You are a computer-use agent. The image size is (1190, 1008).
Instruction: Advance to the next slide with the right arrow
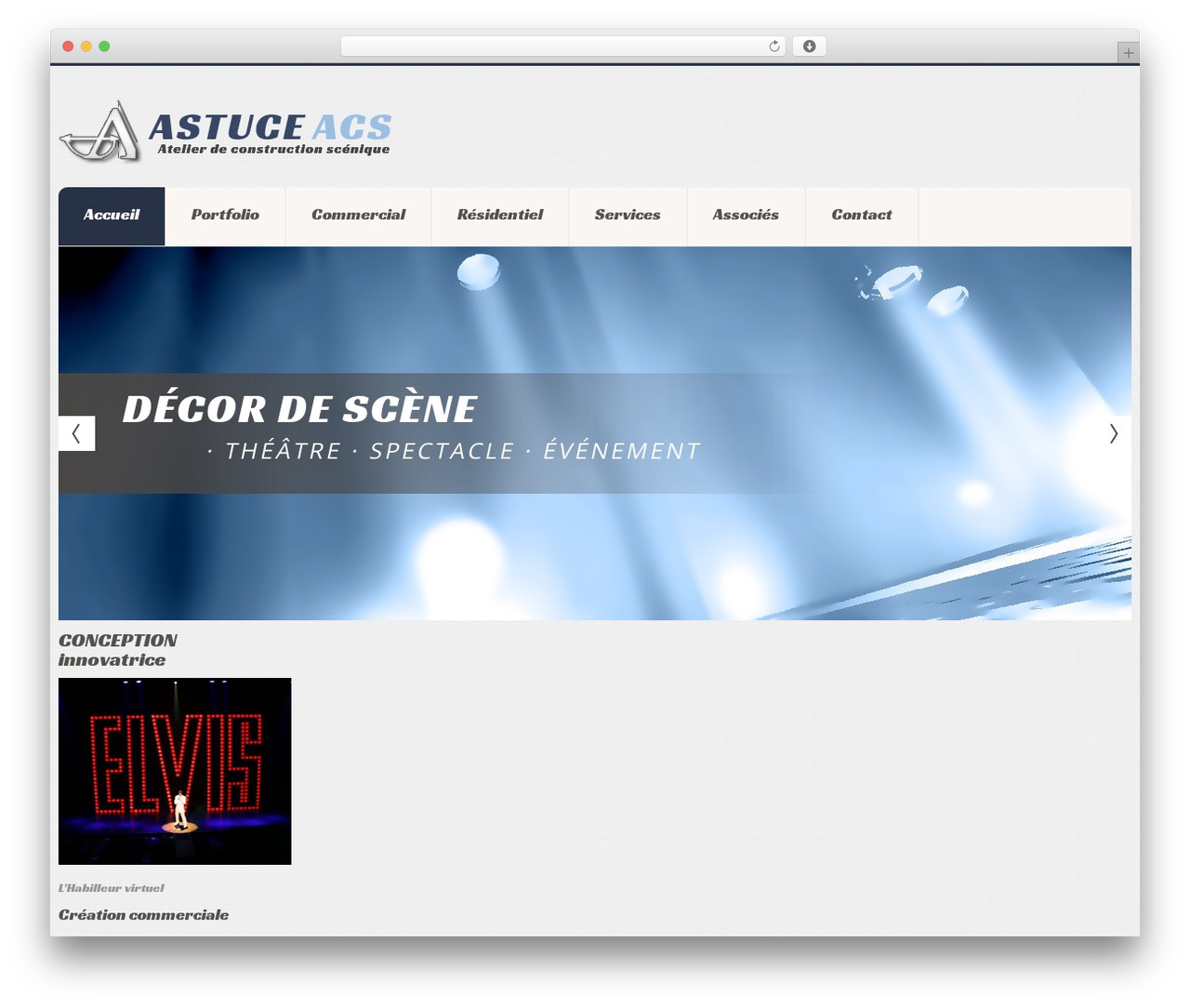1113,433
